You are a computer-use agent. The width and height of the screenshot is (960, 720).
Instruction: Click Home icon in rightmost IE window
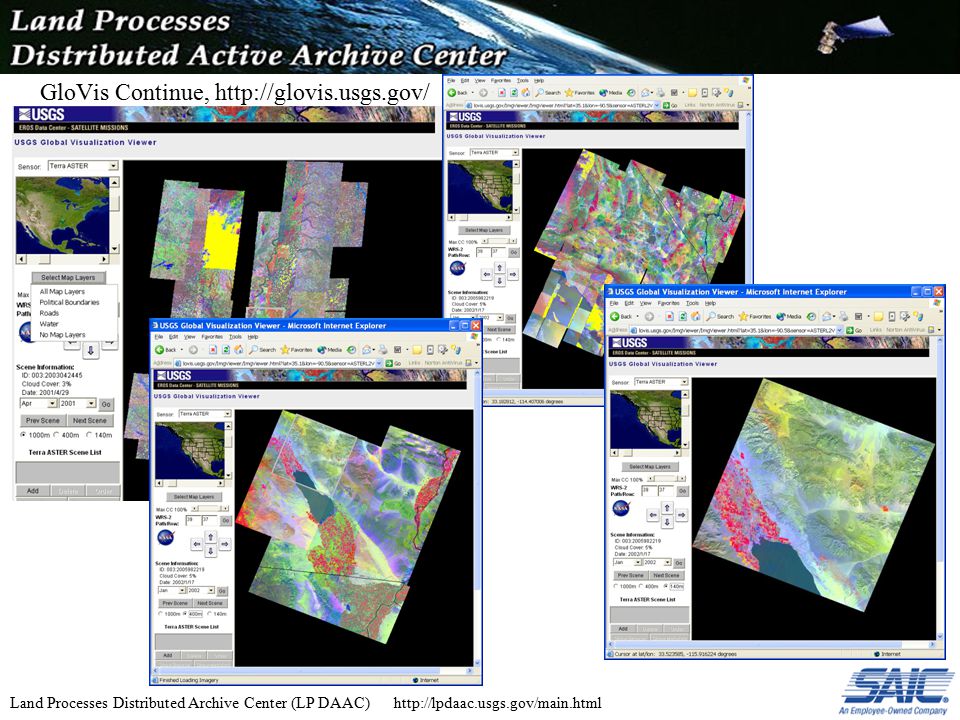point(695,317)
